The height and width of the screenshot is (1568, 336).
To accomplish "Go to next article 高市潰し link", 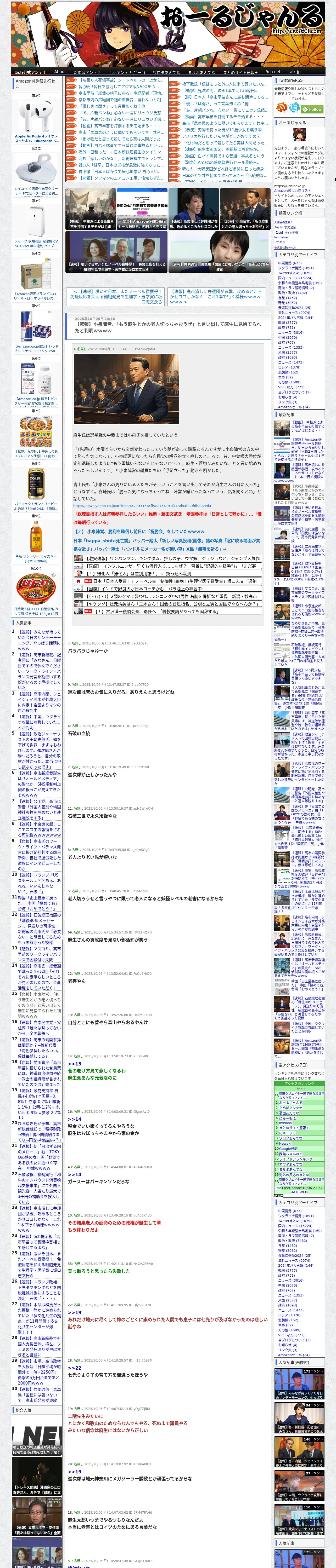I will (x=216, y=296).
